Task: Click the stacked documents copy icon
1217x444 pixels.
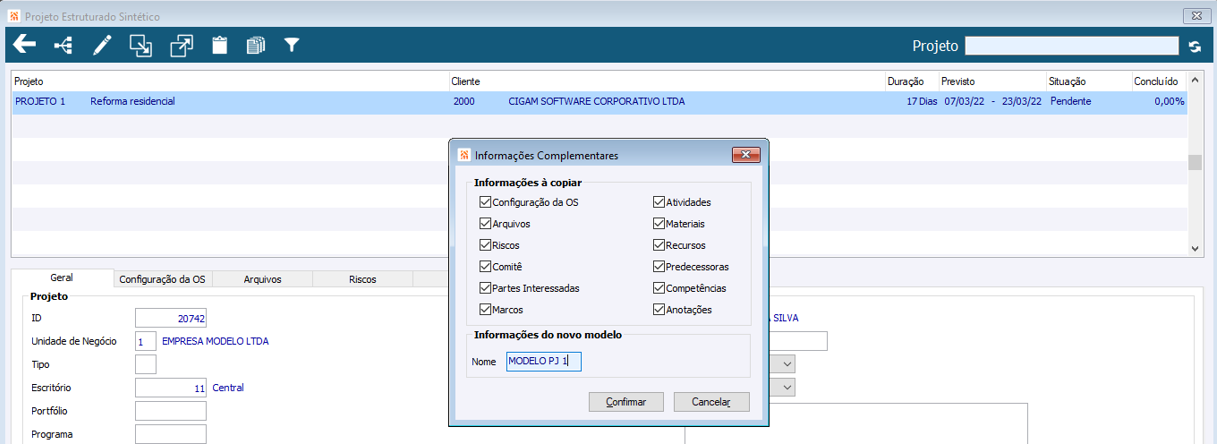Action: tap(256, 45)
